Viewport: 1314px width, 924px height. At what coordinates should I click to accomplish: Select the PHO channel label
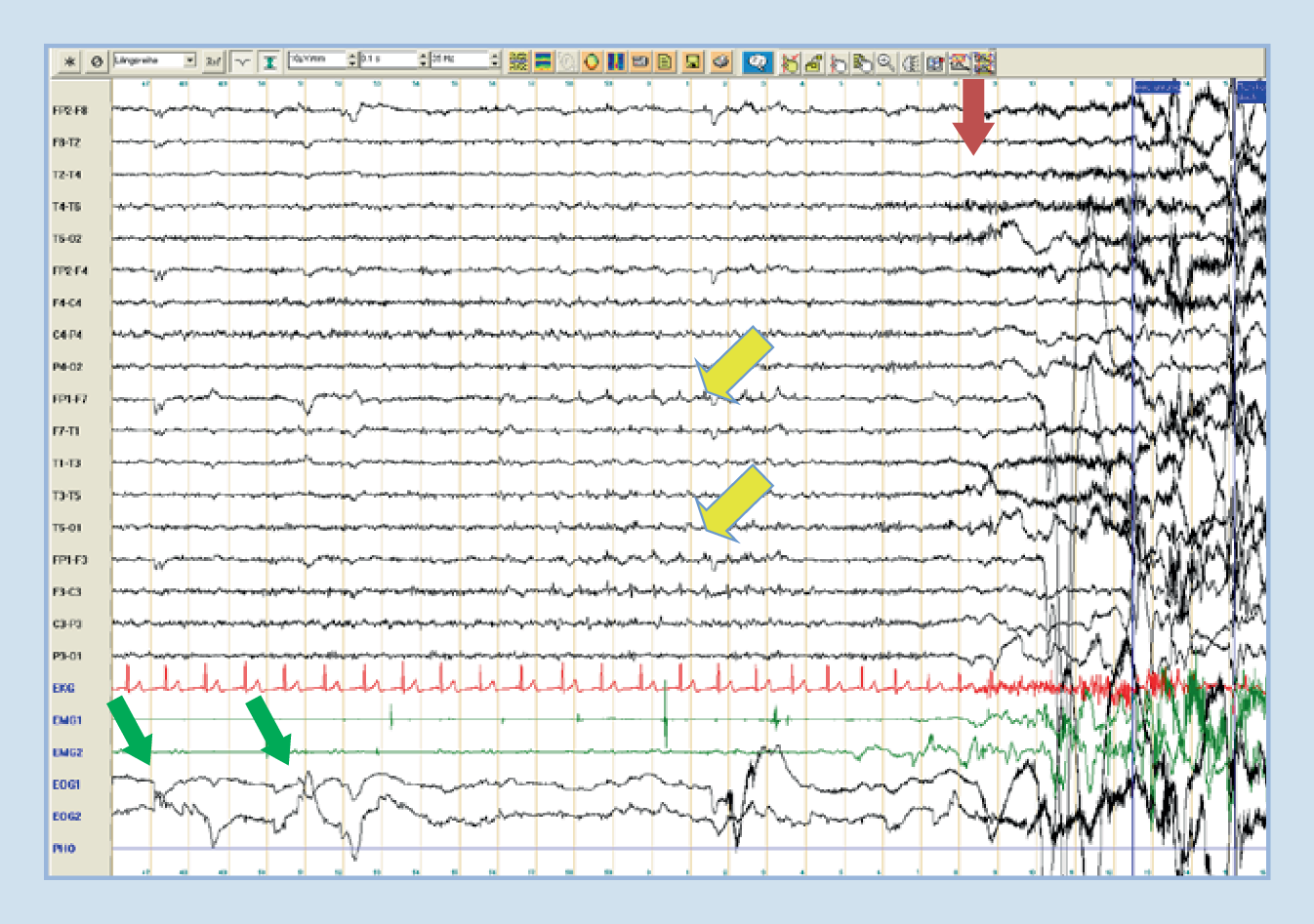tap(63, 849)
